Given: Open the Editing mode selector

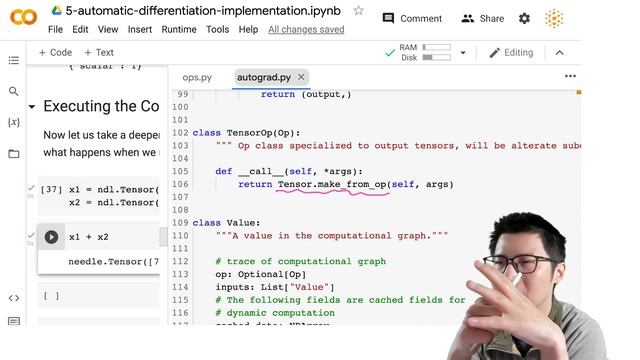Looking at the screenshot, I should [511, 53].
